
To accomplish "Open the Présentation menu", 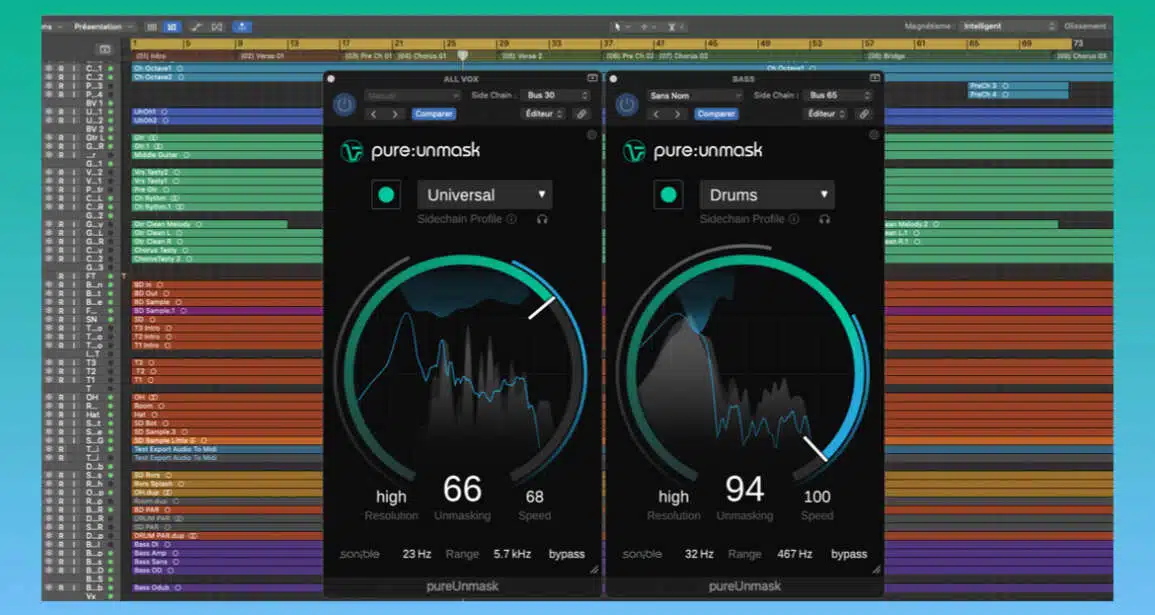I will [102, 27].
